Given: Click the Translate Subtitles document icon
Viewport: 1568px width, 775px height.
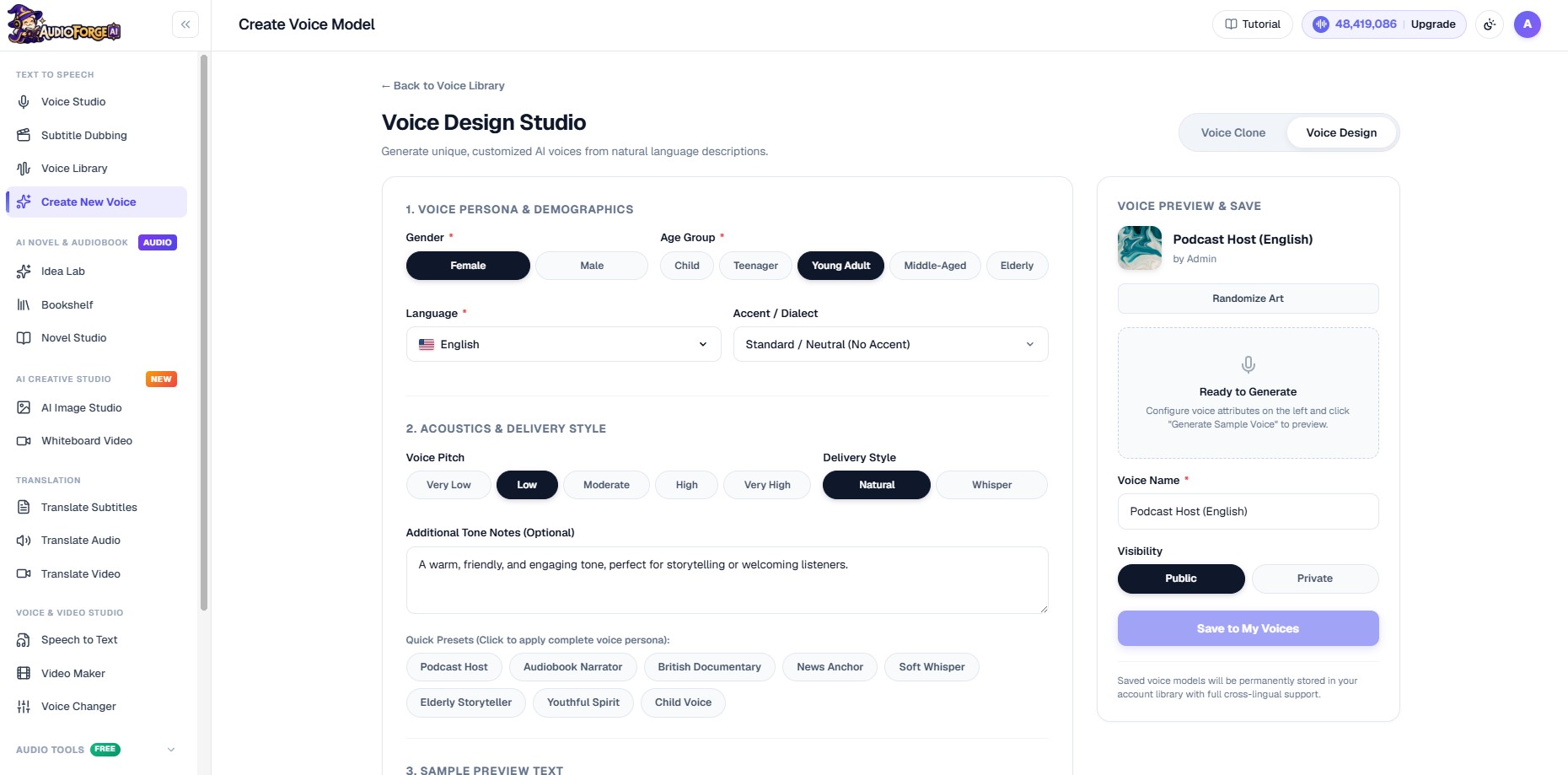Looking at the screenshot, I should tap(24, 507).
